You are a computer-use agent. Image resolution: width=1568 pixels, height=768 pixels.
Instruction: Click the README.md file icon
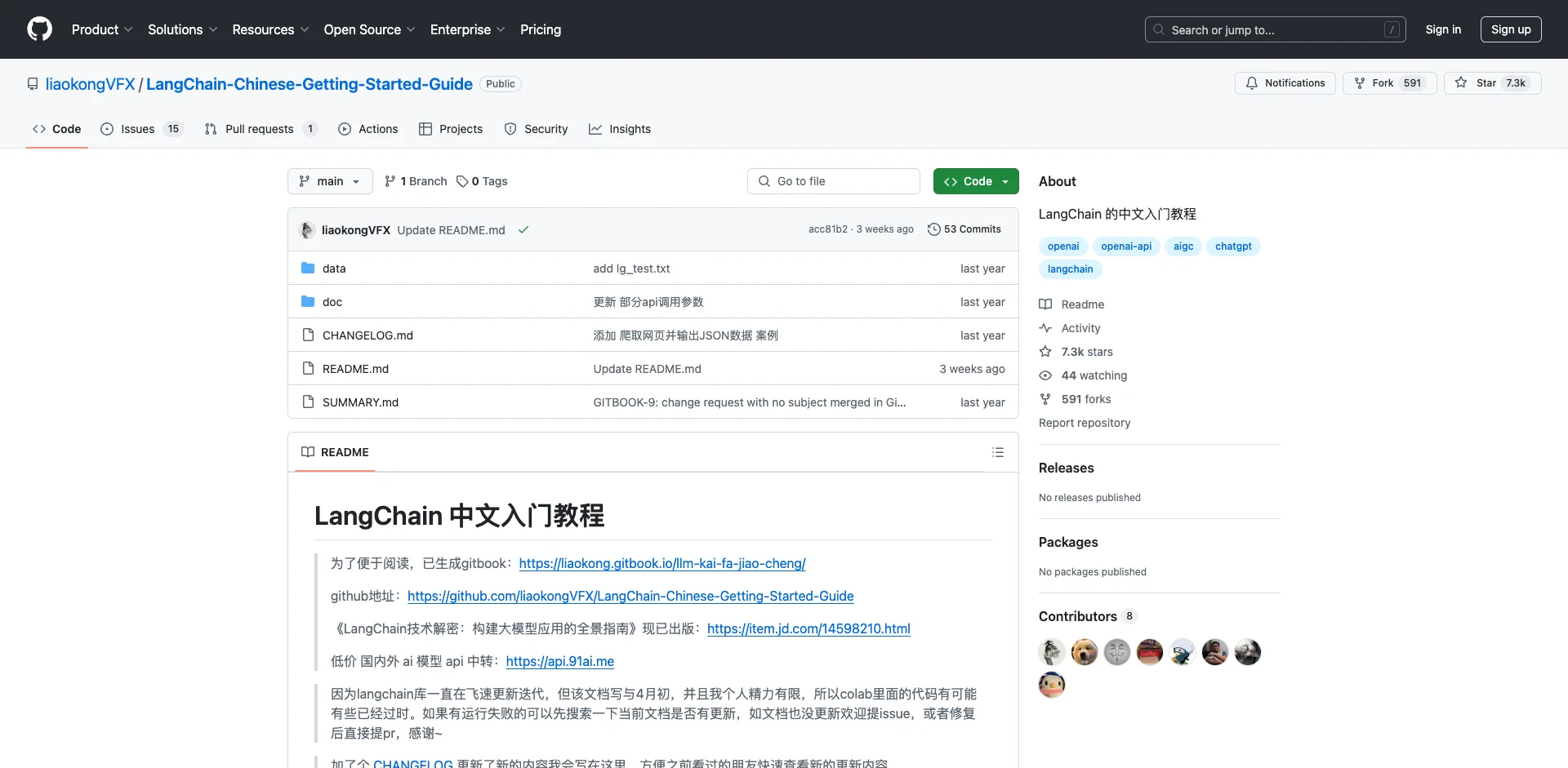point(308,368)
